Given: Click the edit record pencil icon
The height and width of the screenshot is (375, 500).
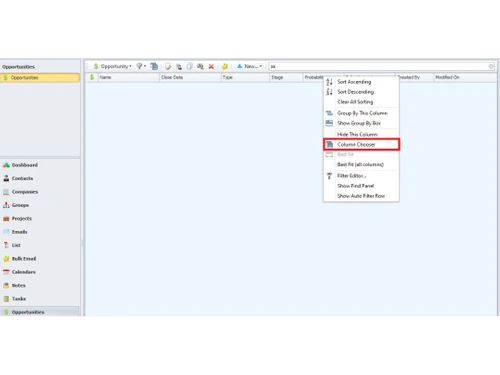Looking at the screenshot, I should [168, 66].
